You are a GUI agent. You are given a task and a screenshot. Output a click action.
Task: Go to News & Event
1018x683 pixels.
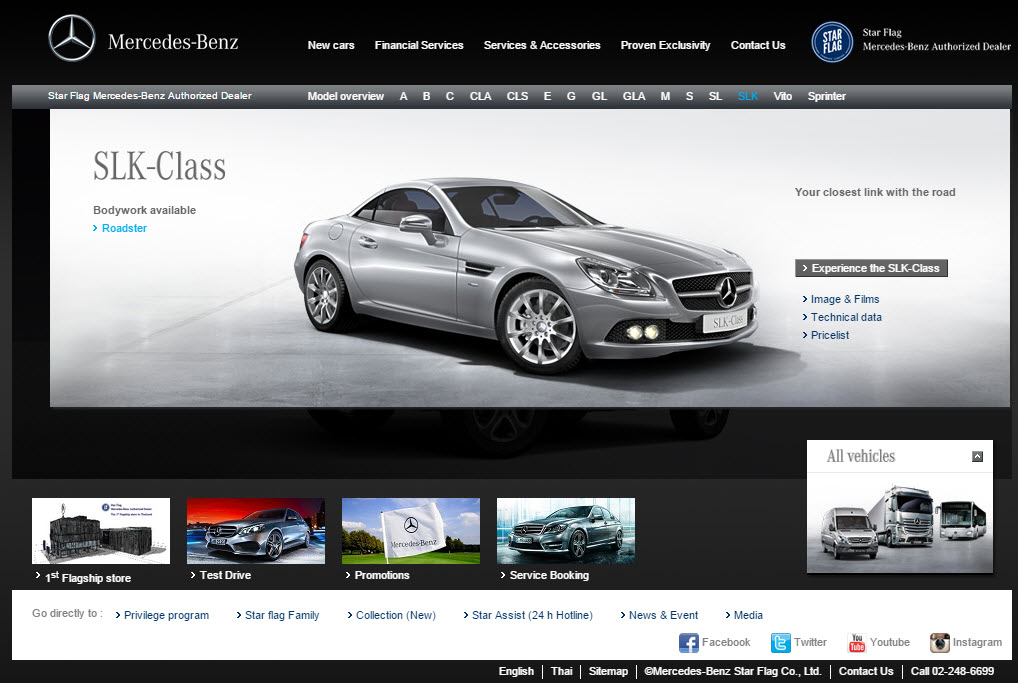(663, 615)
